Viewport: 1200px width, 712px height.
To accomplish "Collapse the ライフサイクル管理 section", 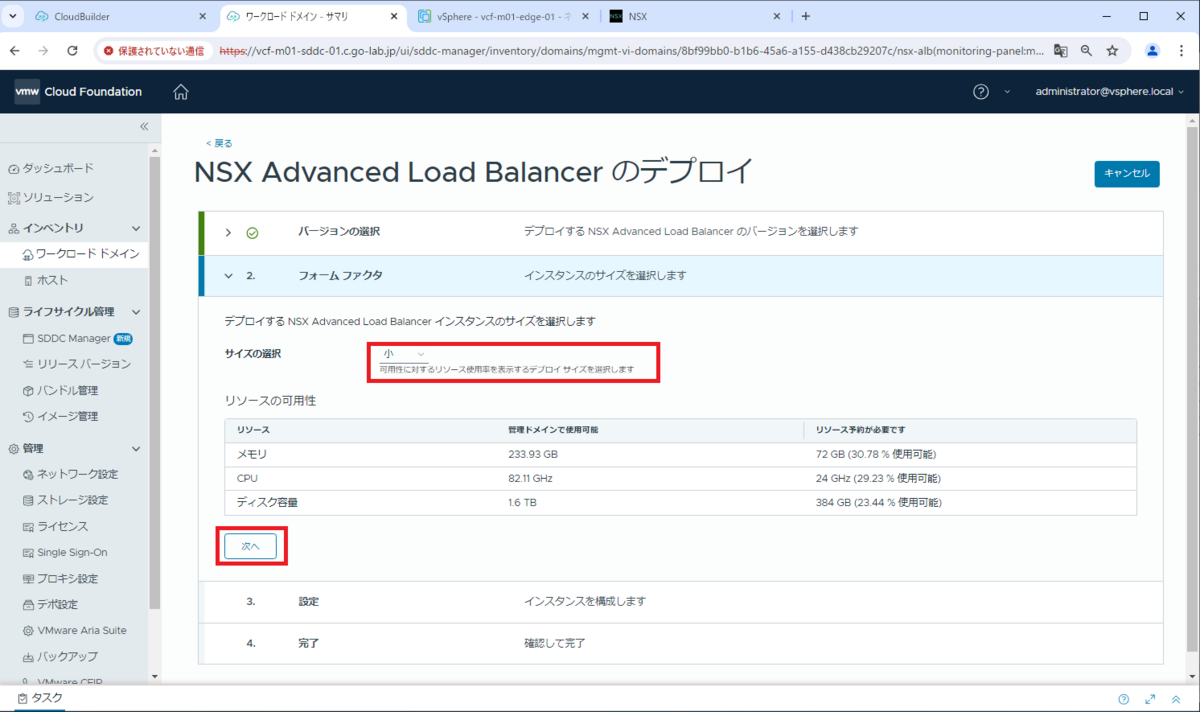I will (x=136, y=312).
